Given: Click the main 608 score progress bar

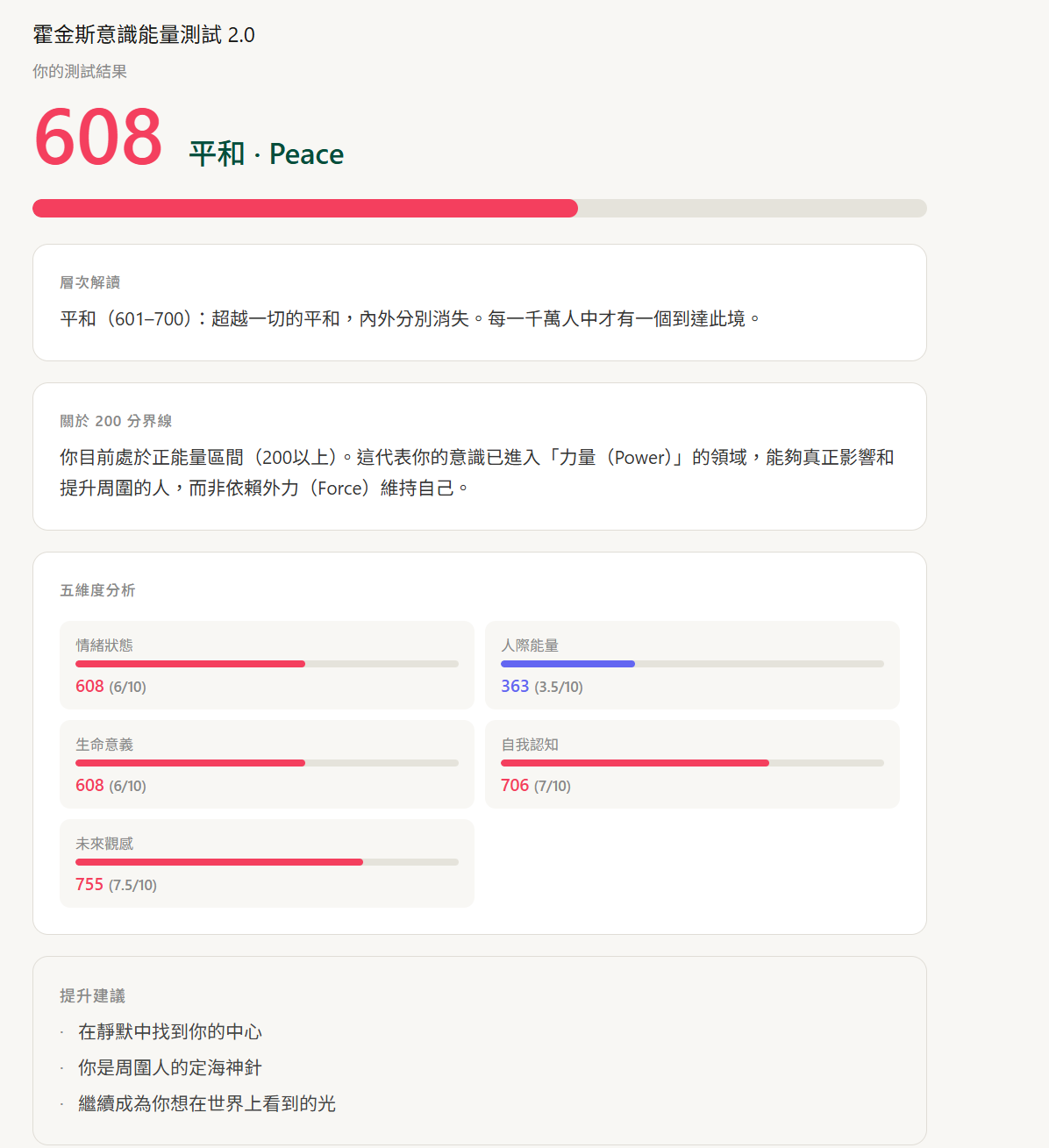Looking at the screenshot, I should coord(479,208).
